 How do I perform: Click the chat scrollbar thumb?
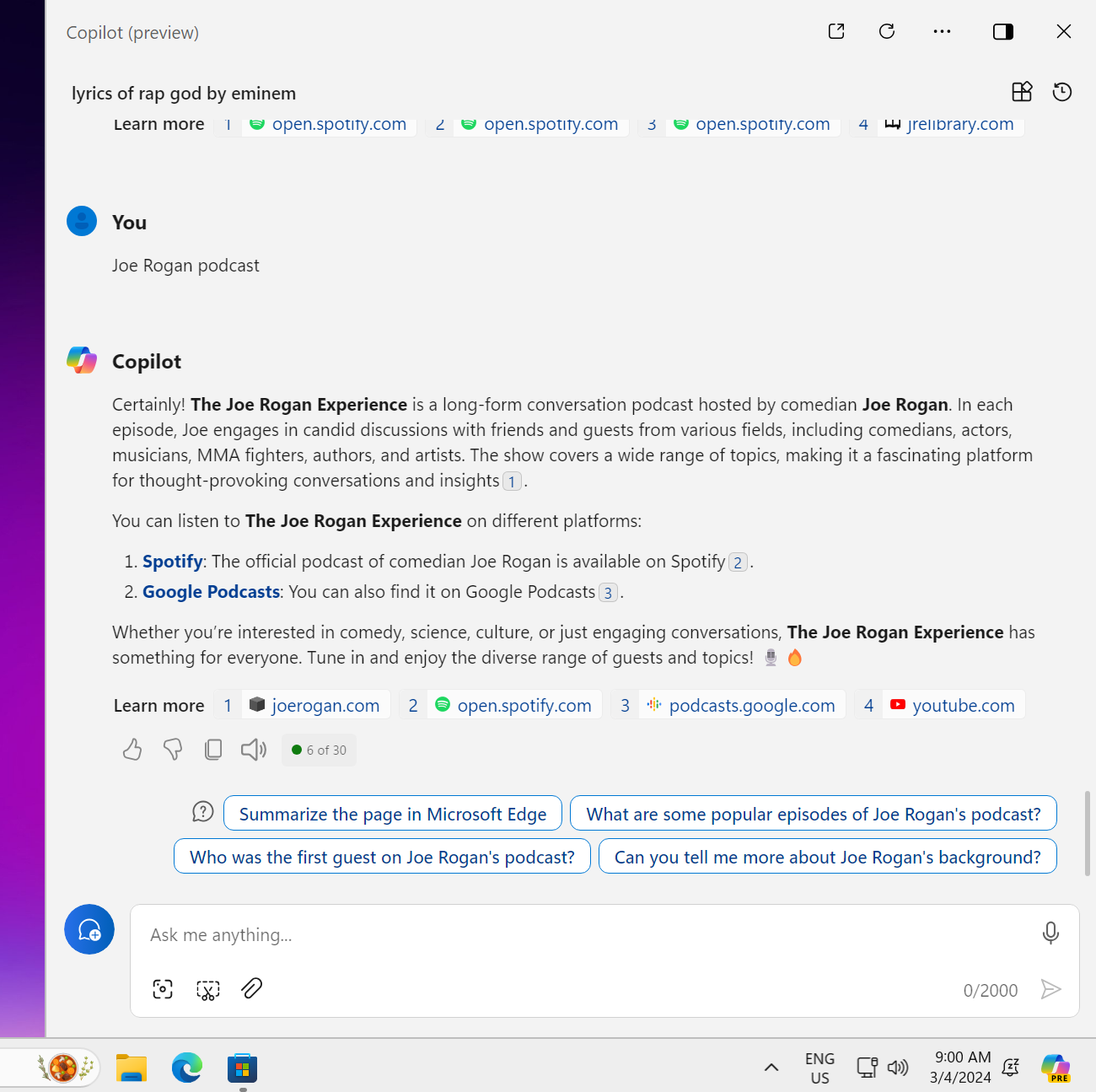coord(1088,833)
